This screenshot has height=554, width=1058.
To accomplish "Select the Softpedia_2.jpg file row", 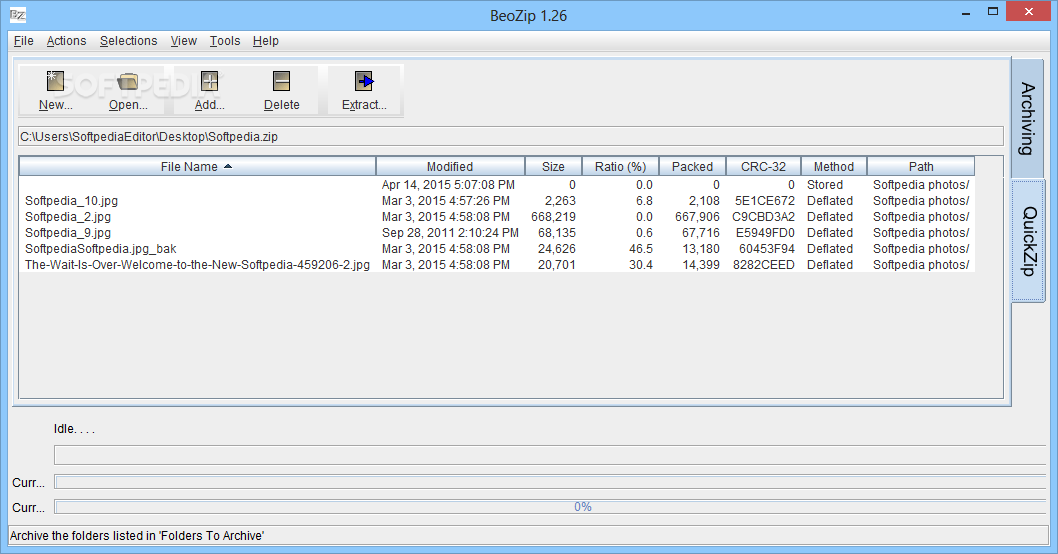I will (x=497, y=217).
